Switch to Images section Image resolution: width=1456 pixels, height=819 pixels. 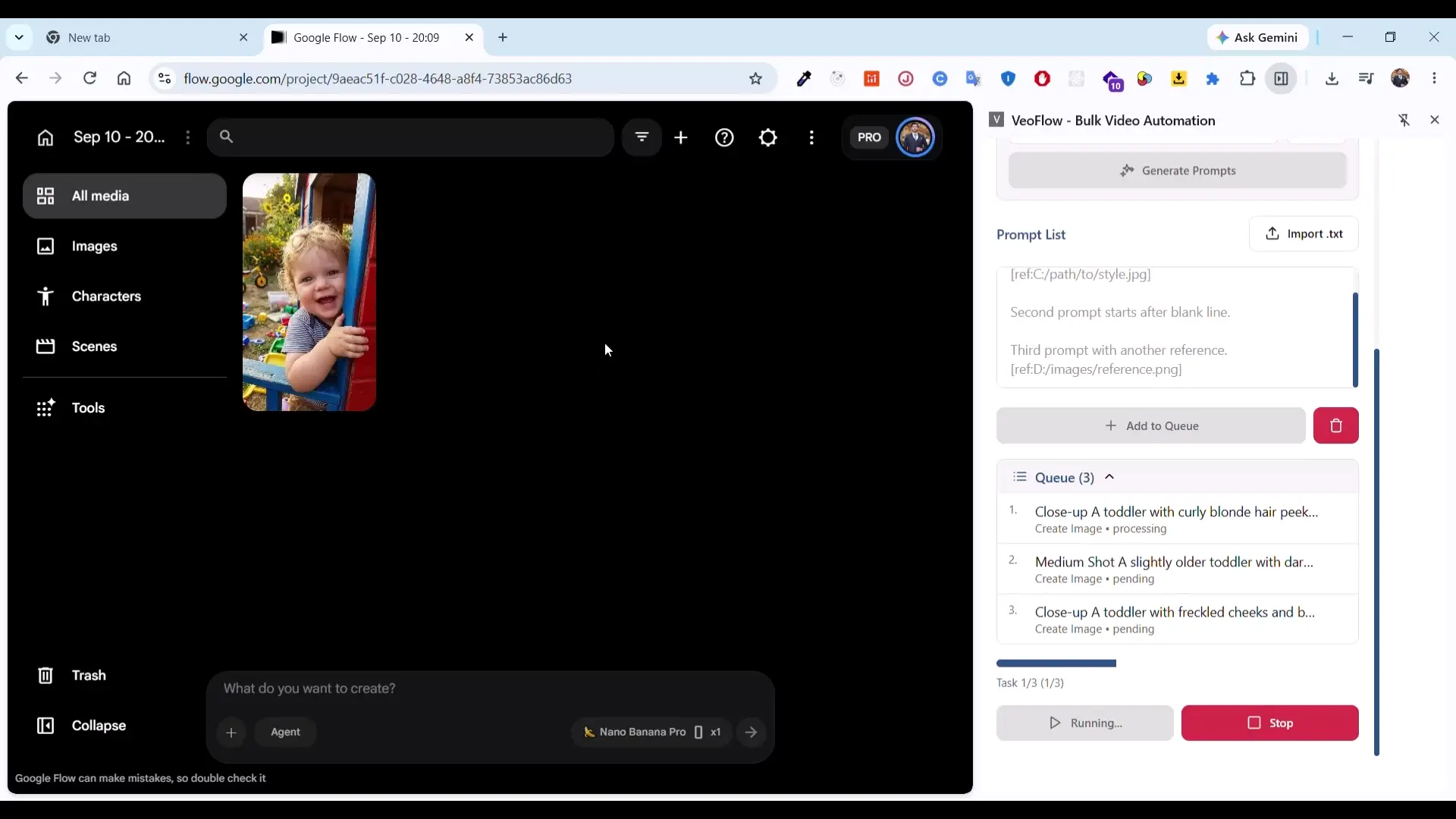pyautogui.click(x=124, y=246)
